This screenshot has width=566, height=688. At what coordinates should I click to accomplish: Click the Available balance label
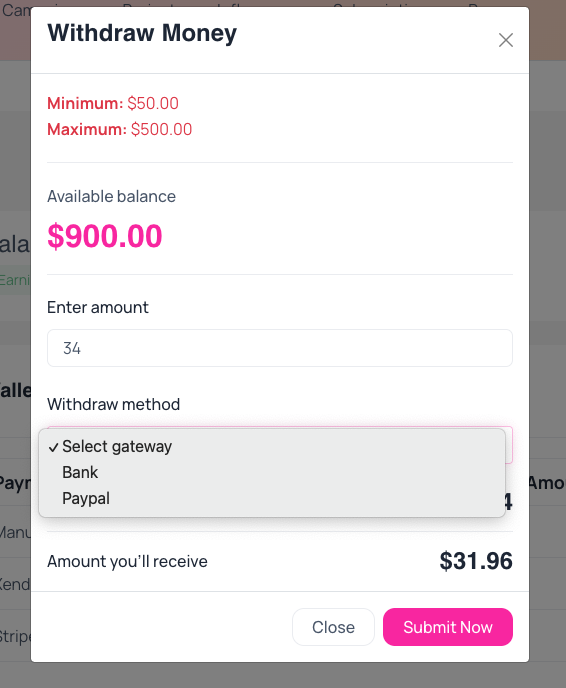tap(111, 197)
